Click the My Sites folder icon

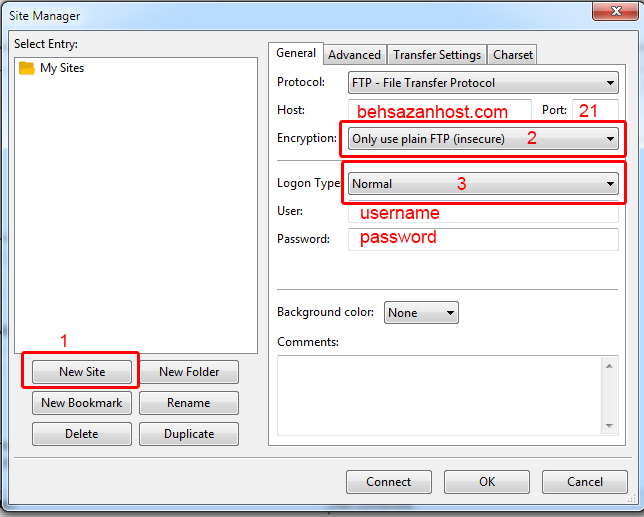[27, 68]
